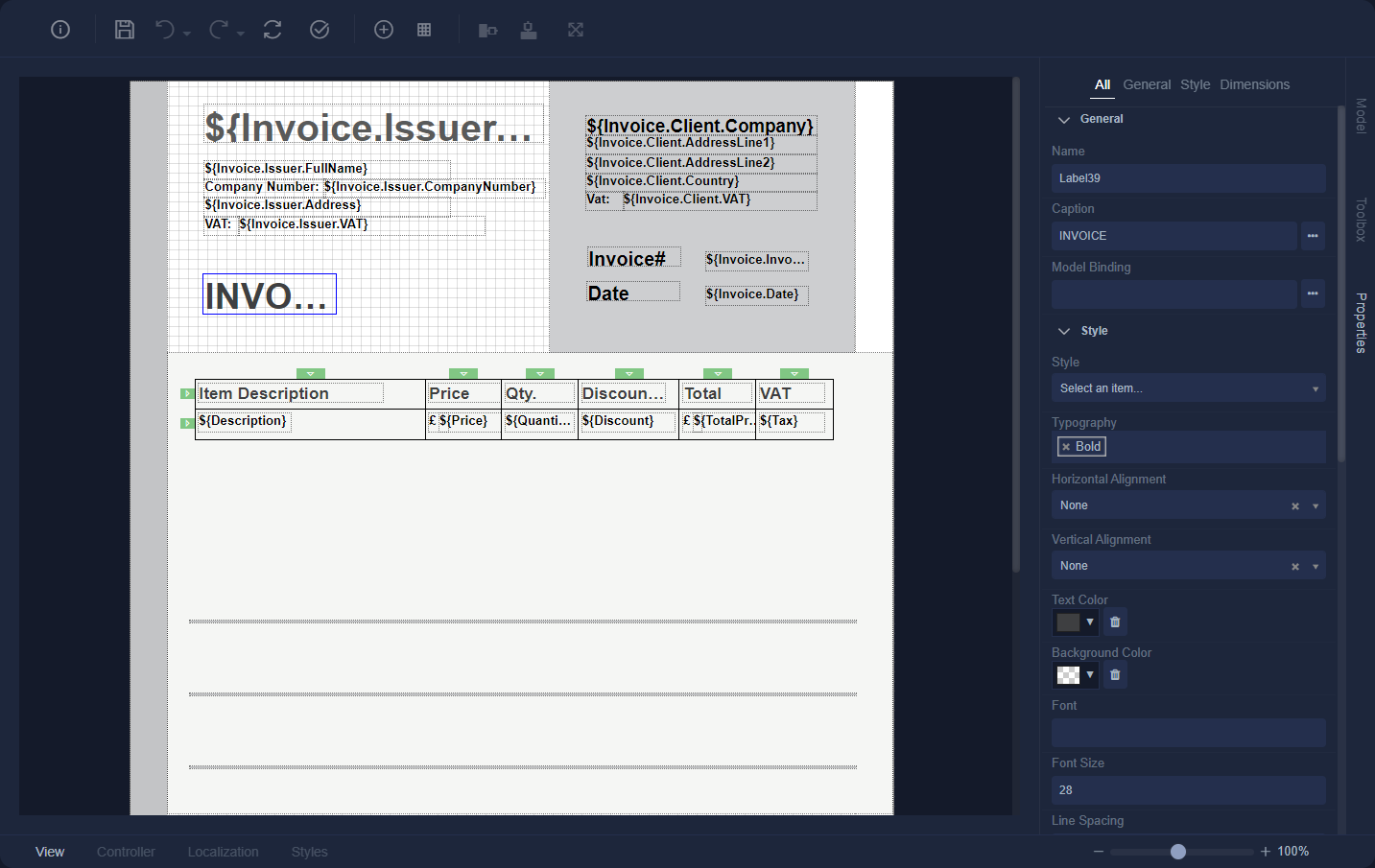Clear background color using trash icon
Image resolution: width=1375 pixels, height=868 pixels.
(x=1115, y=675)
